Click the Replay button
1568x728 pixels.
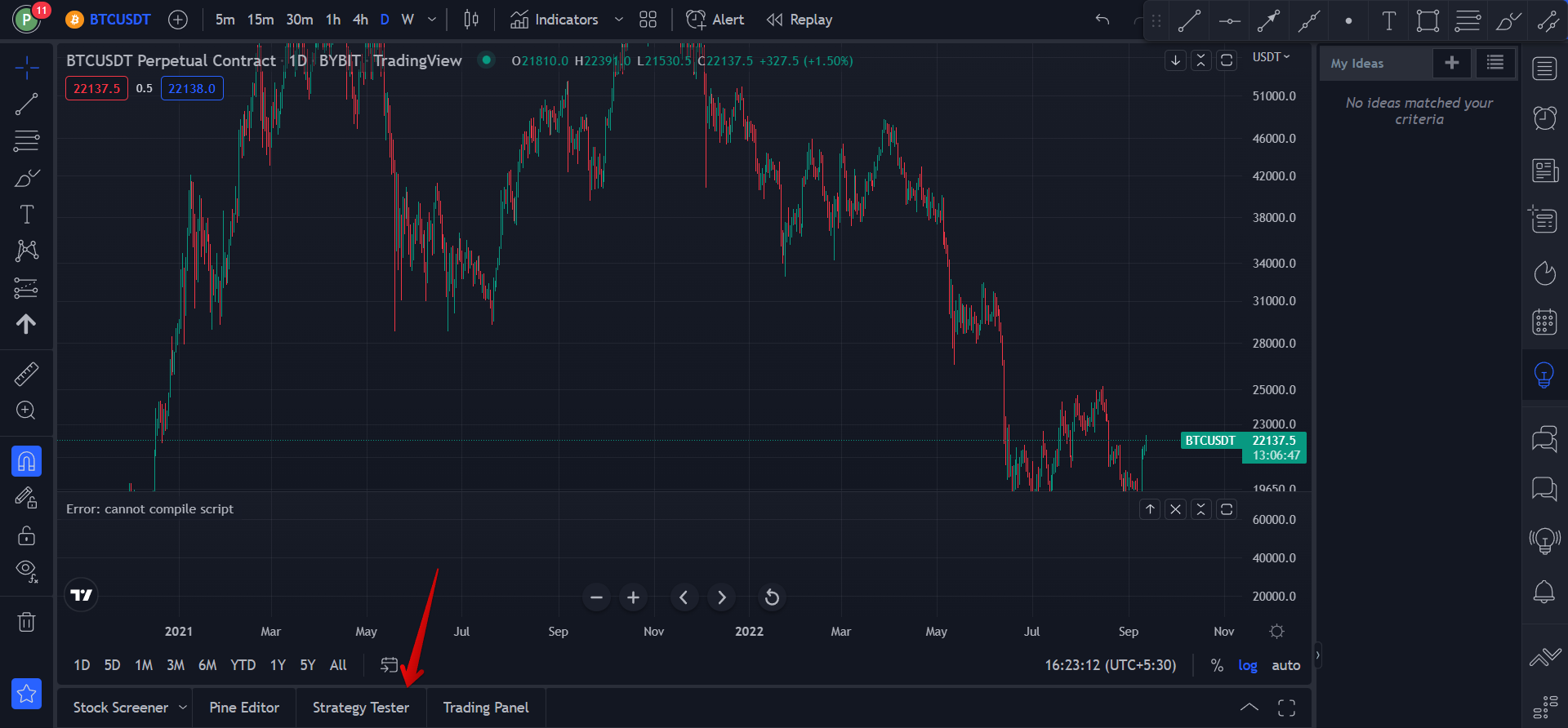click(800, 20)
